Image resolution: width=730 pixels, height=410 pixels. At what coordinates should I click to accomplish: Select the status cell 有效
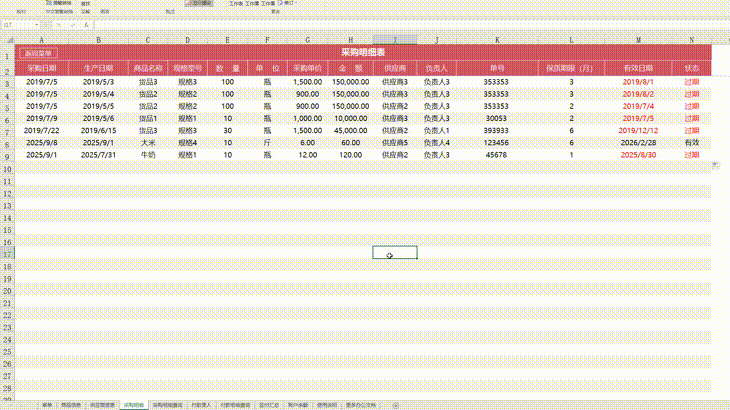click(x=691, y=143)
